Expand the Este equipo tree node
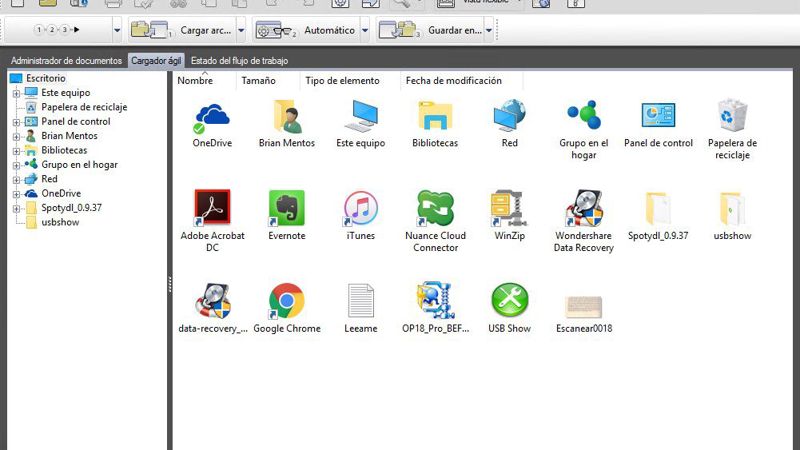800x450 pixels. coord(16,93)
